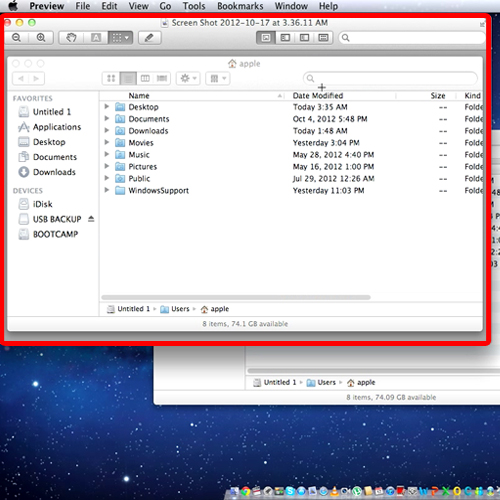Open Downloads in the Favorites sidebar
The height and width of the screenshot is (500, 500).
47,172
